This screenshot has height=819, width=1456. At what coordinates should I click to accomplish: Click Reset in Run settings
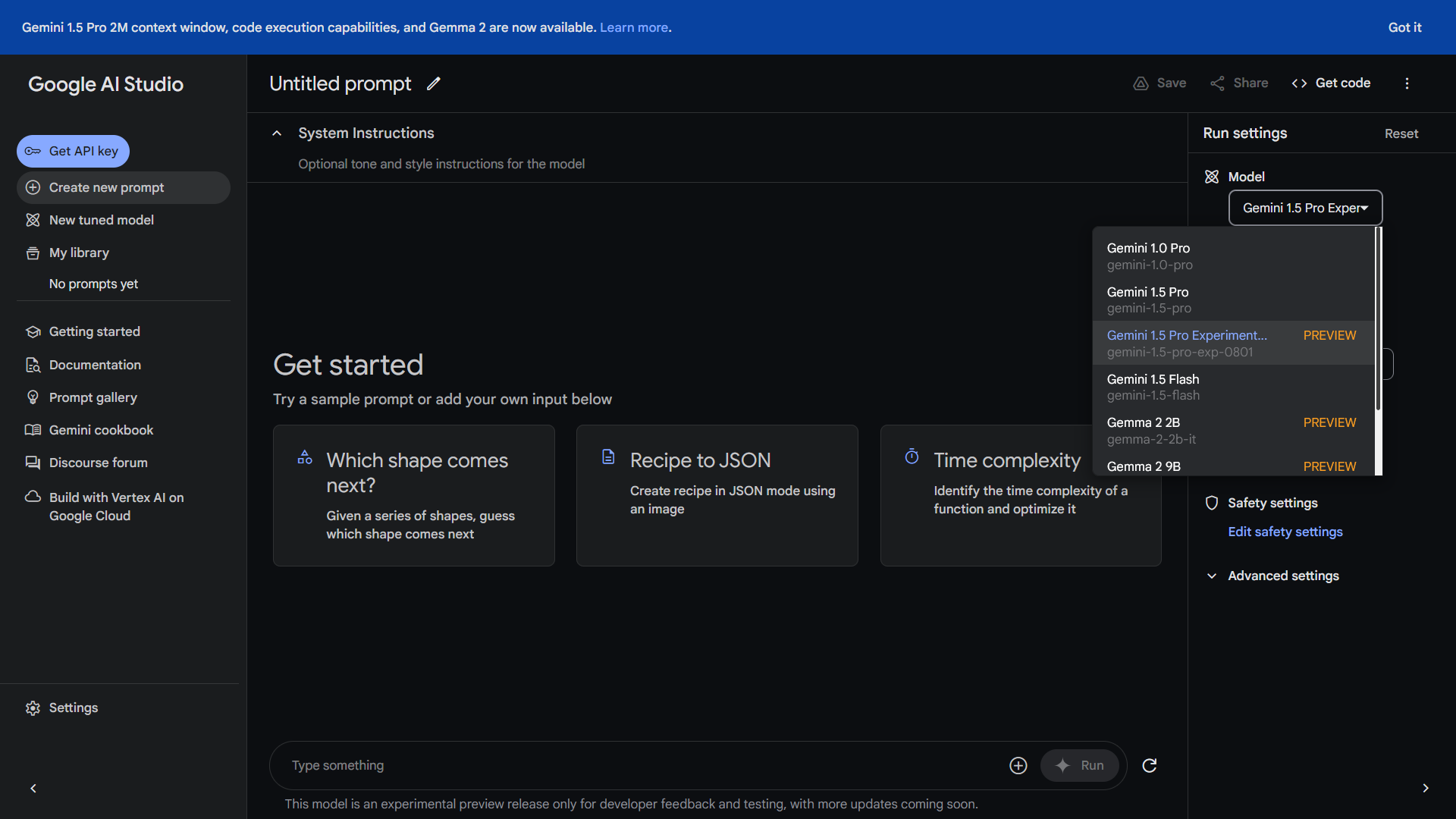1401,133
